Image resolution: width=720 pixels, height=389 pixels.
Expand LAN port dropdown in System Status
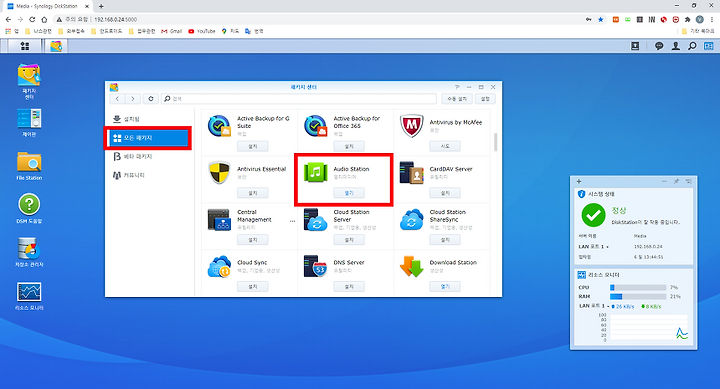pos(608,247)
